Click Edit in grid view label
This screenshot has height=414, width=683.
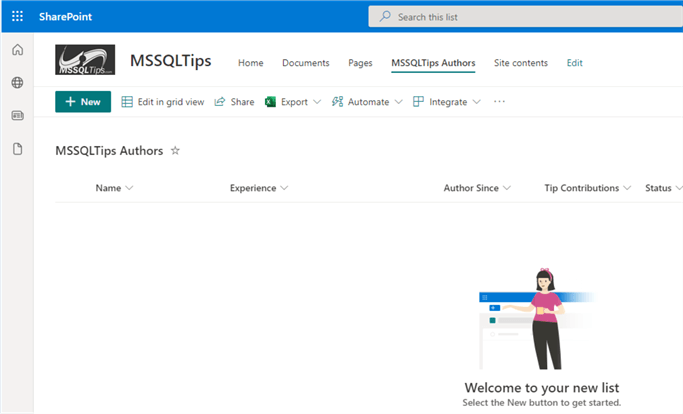(171, 102)
